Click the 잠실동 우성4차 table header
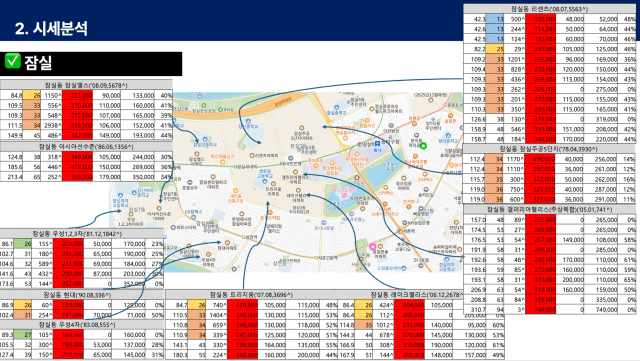The width and height of the screenshot is (640, 361). coord(82,325)
